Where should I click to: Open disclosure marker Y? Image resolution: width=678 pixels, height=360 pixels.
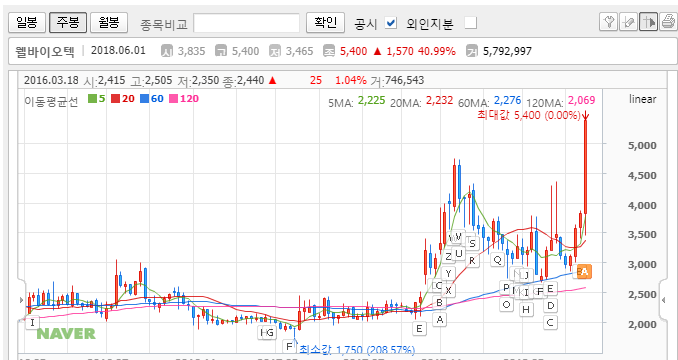(x=448, y=273)
